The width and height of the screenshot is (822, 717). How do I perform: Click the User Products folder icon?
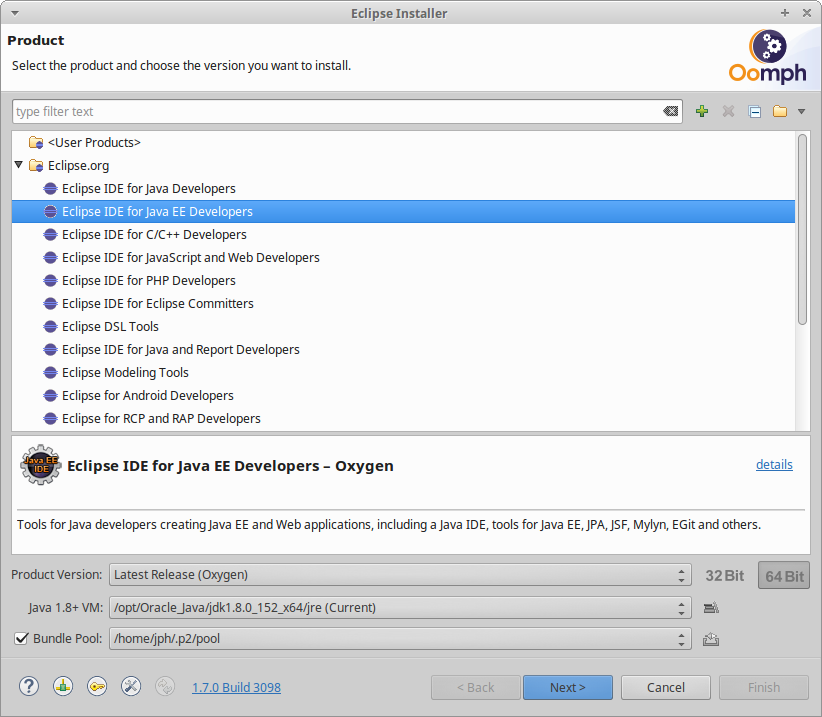click(36, 143)
